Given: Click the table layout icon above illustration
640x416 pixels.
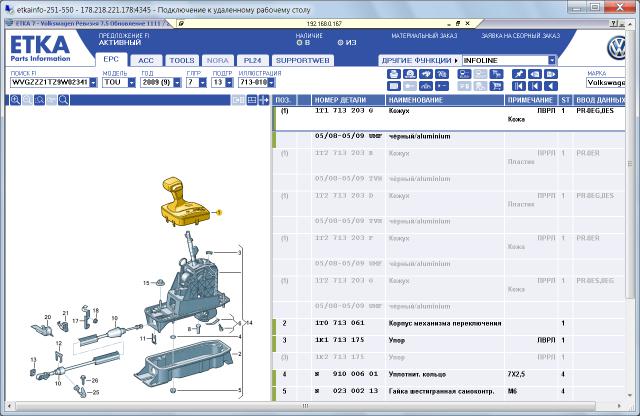Looking at the screenshot, I should click(252, 100).
